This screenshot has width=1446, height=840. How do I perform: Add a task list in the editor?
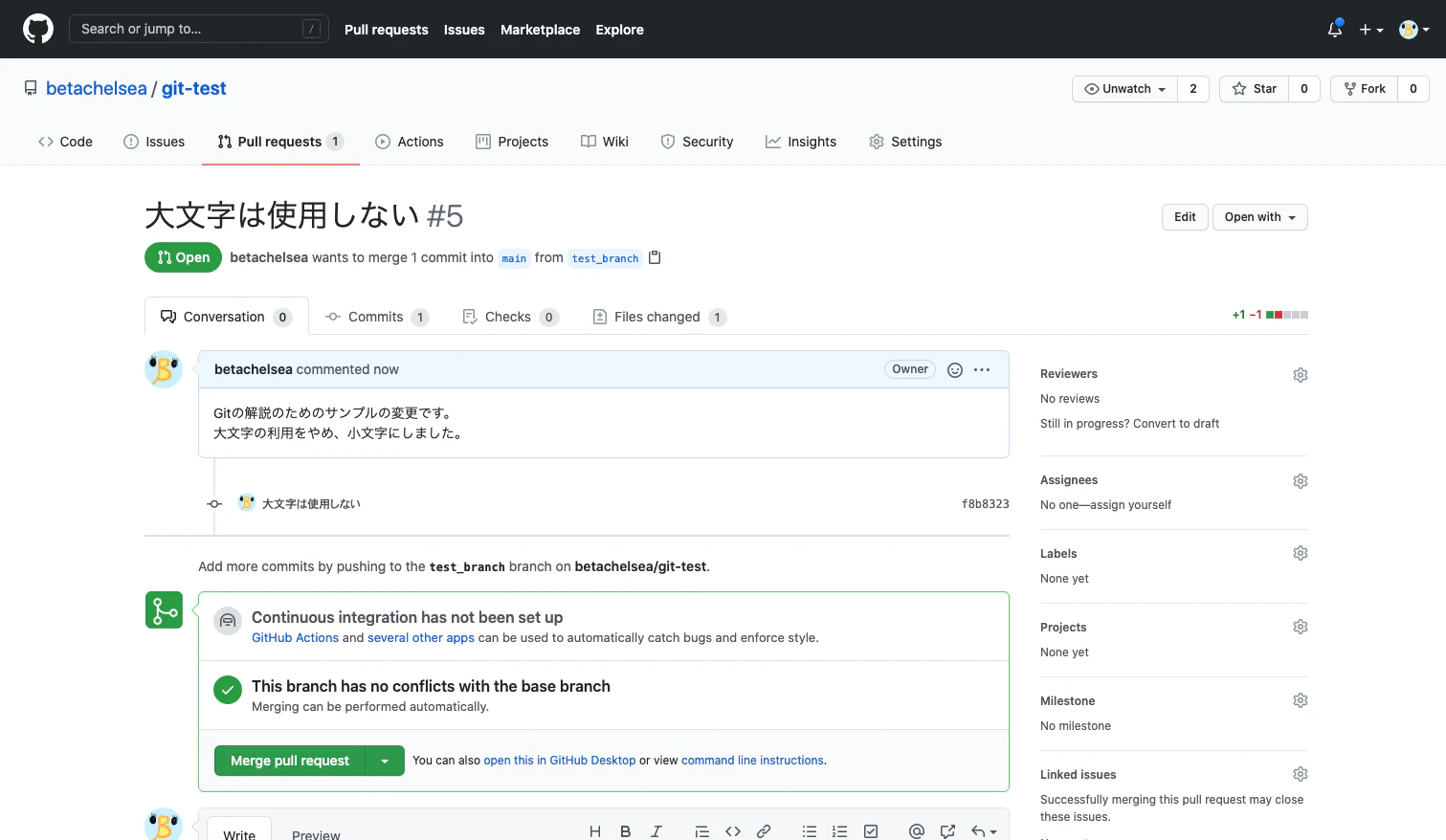[871, 831]
